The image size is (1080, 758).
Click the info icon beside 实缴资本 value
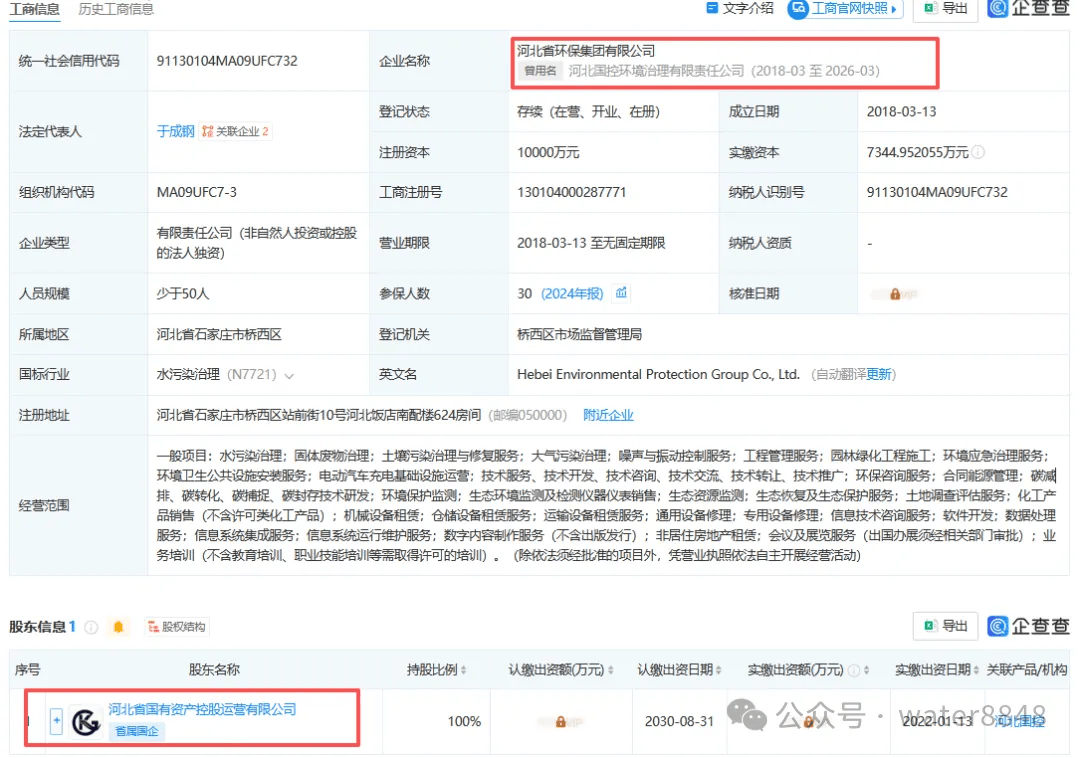(978, 153)
